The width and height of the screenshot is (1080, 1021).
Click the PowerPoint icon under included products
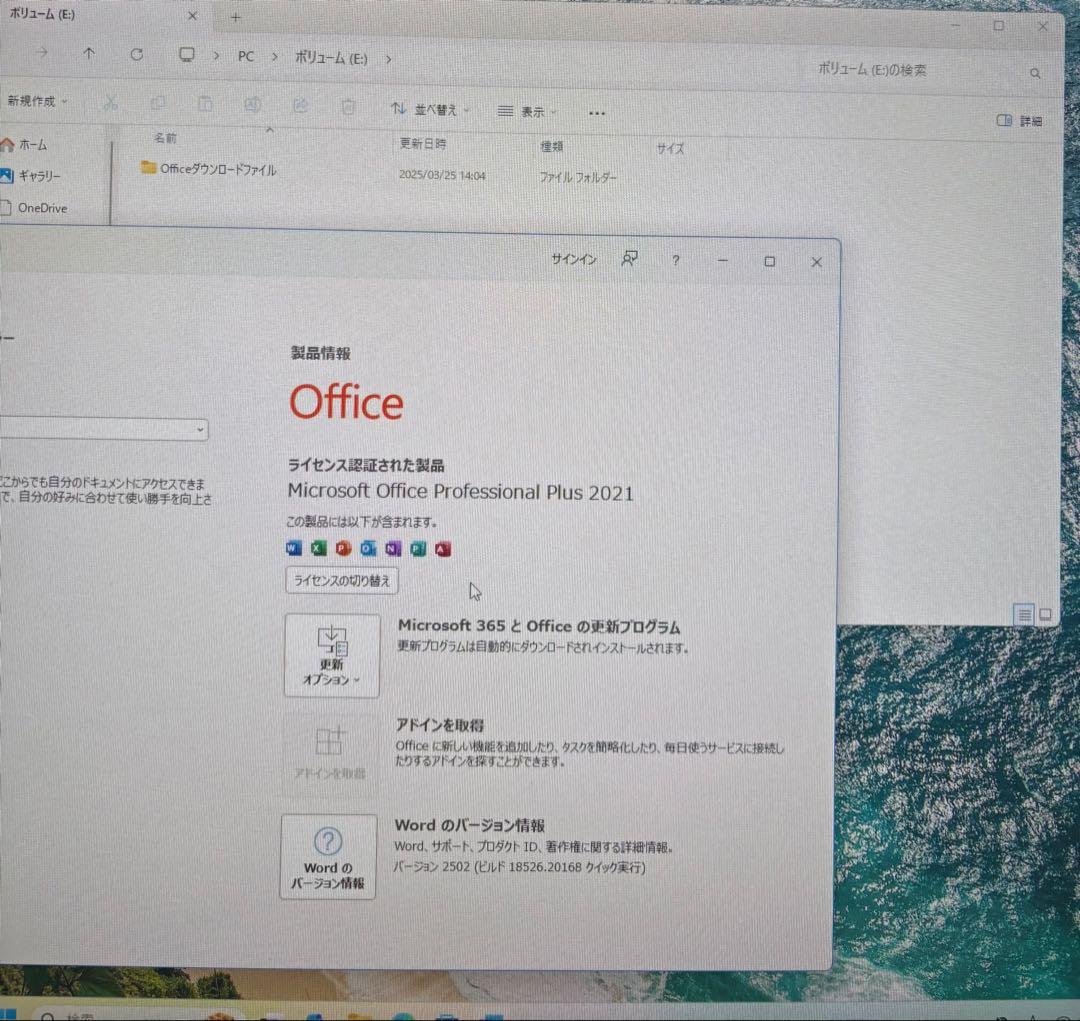tap(341, 548)
